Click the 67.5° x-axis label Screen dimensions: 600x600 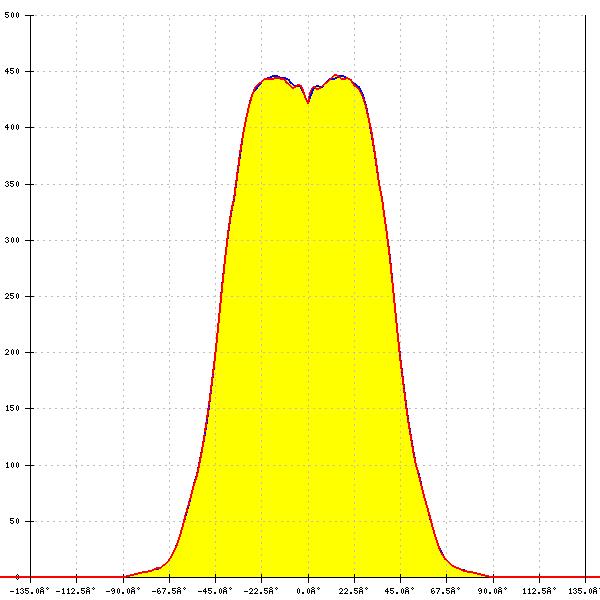point(446,591)
